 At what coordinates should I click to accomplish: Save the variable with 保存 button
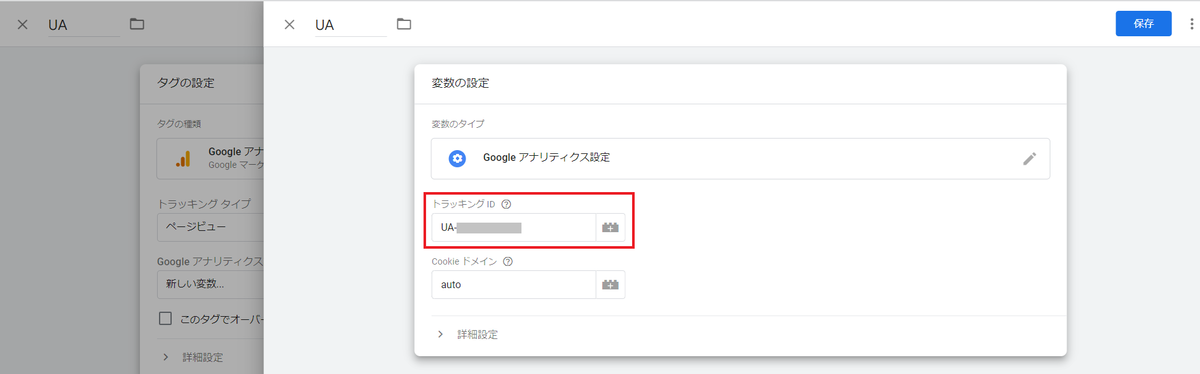tap(1143, 23)
